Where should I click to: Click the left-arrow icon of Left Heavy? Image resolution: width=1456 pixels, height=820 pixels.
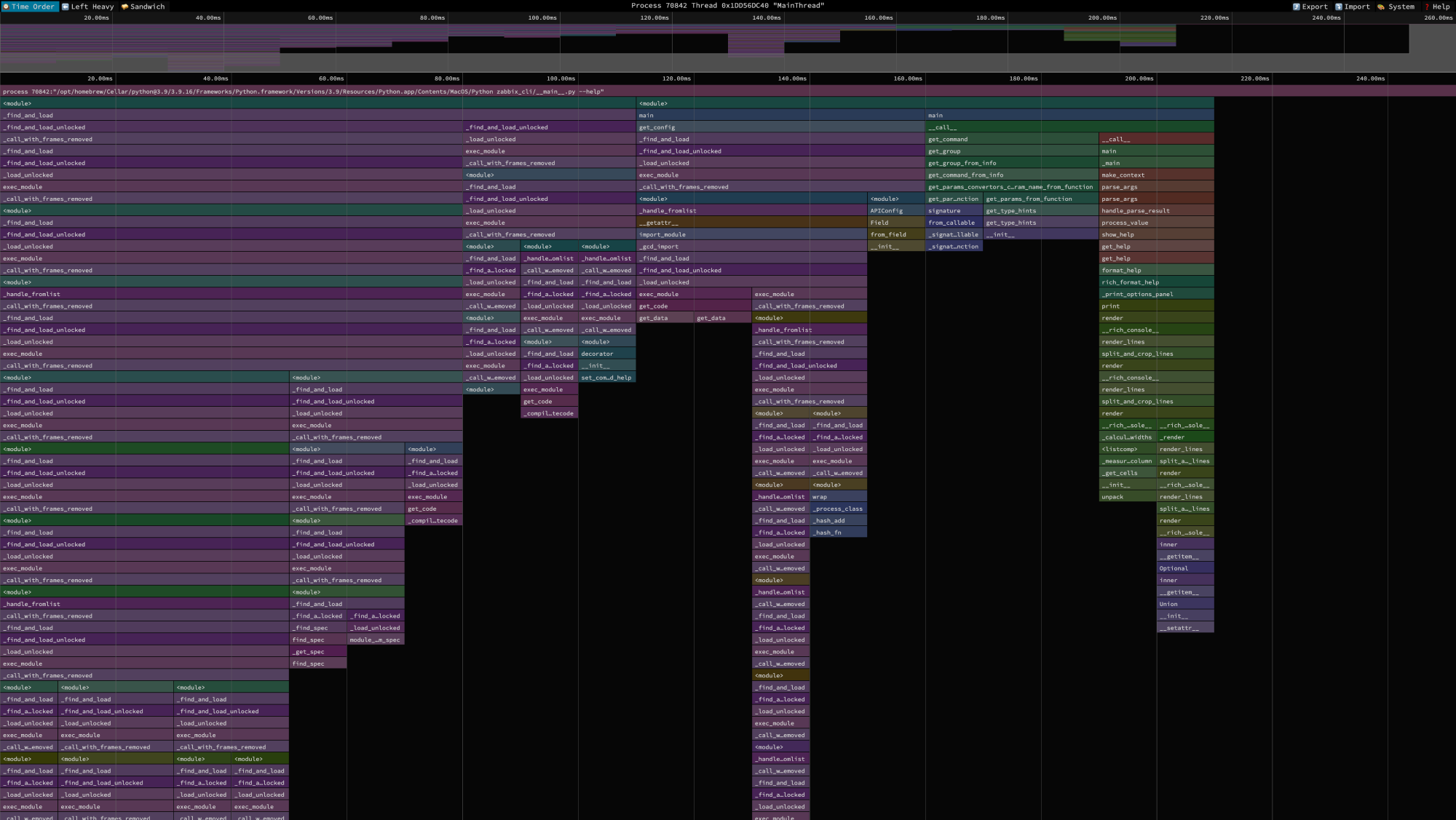66,7
